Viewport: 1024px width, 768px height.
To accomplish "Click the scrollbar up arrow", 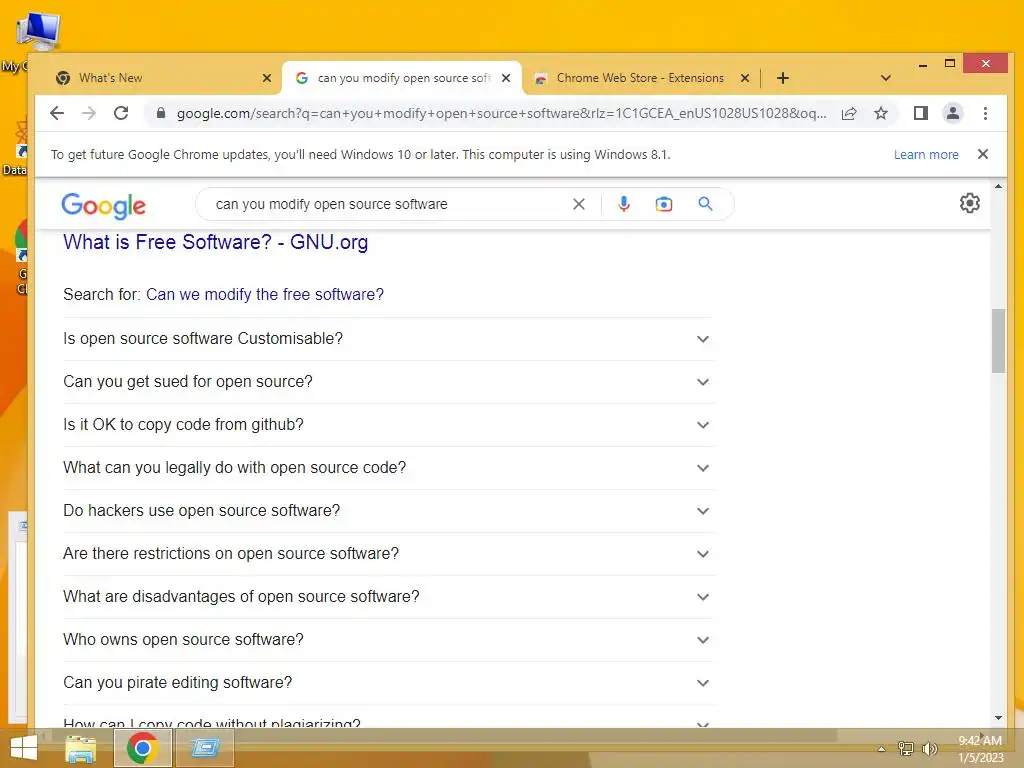I will (x=998, y=187).
